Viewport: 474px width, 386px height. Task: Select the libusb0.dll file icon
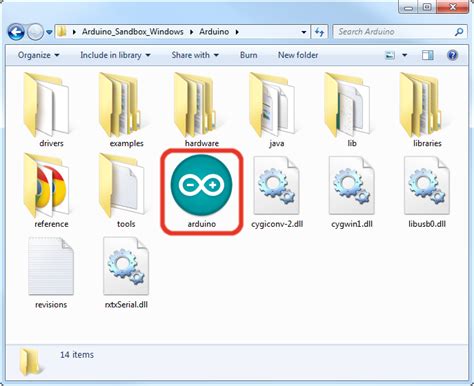[x=427, y=185]
